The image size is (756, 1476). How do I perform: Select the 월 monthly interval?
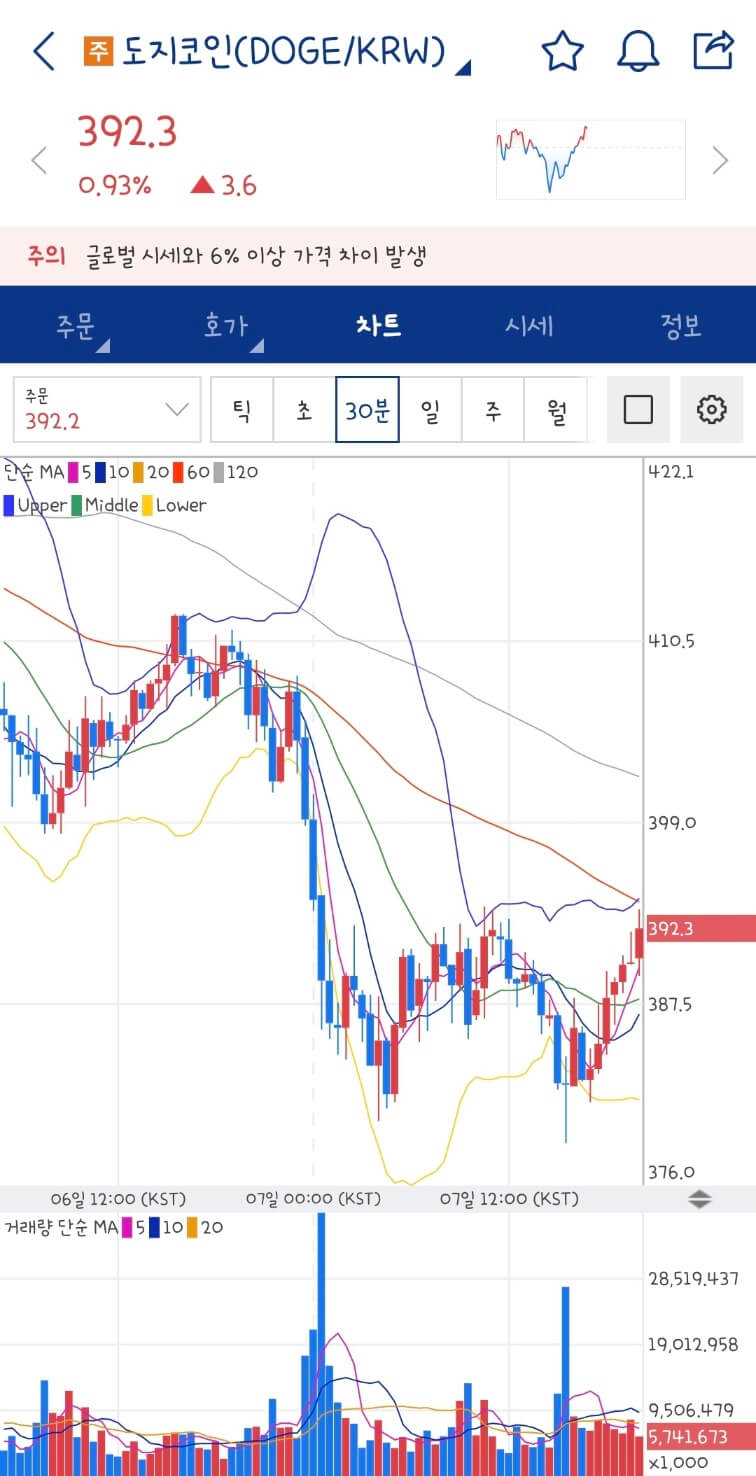[x=555, y=409]
